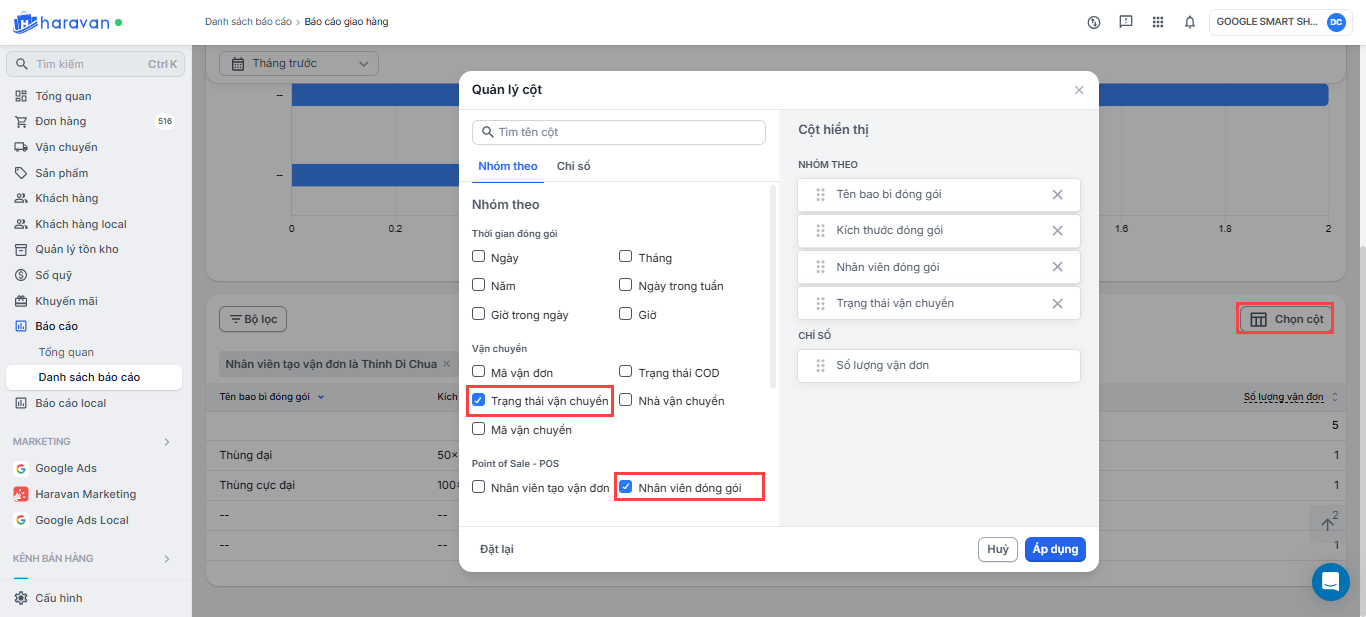Open Cấu hình settings in sidebar
The image size is (1366, 617).
point(58,598)
